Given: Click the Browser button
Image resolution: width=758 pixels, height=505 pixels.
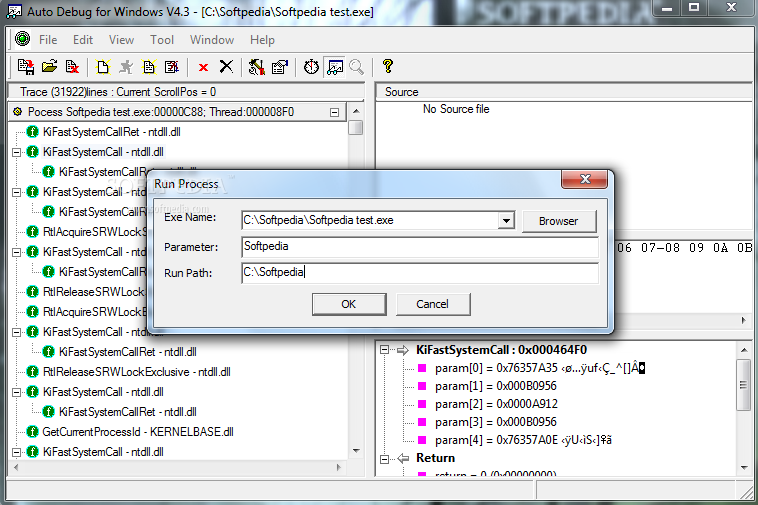Looking at the screenshot, I should (559, 221).
